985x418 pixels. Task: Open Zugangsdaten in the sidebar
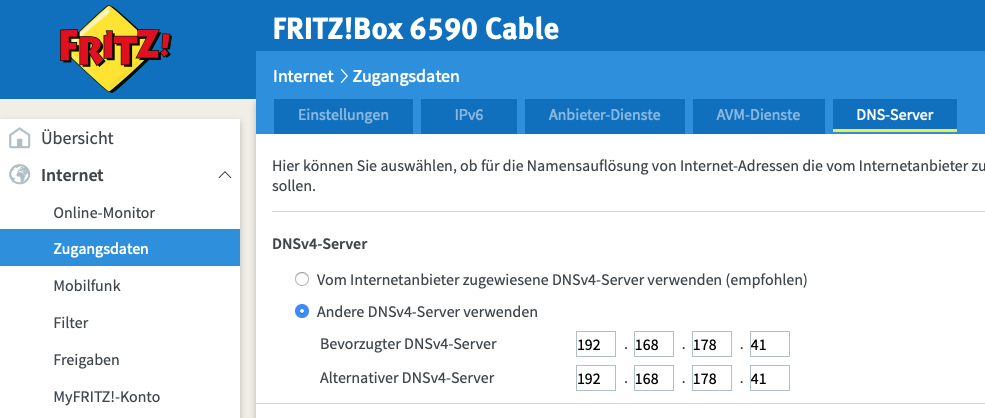click(x=94, y=248)
